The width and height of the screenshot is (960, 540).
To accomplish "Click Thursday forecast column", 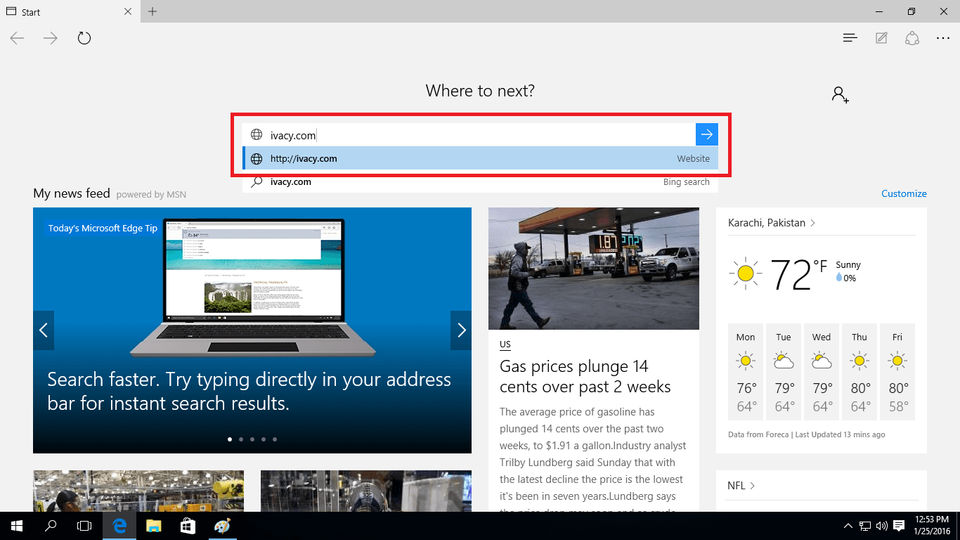I will 859,371.
